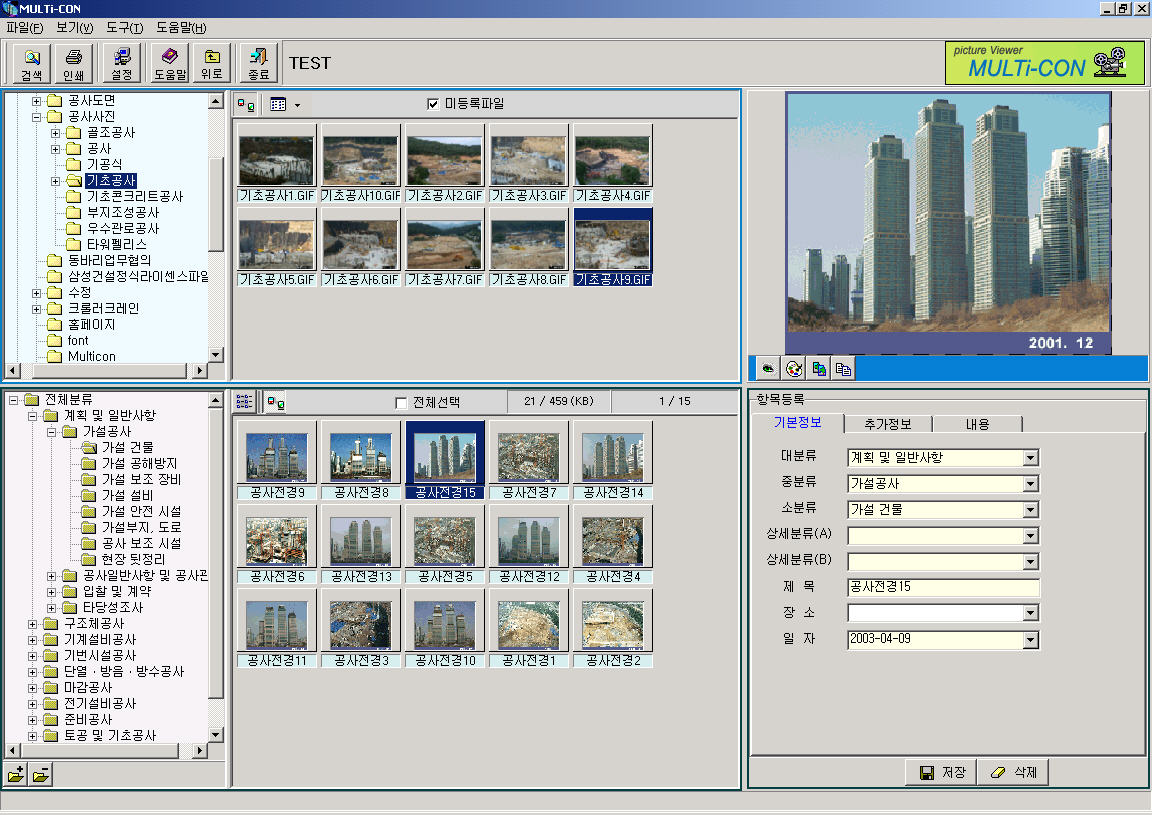Image resolution: width=1152 pixels, height=815 pixels.
Task: Click the list view icon in the lower thumbnail pane
Action: (x=244, y=402)
